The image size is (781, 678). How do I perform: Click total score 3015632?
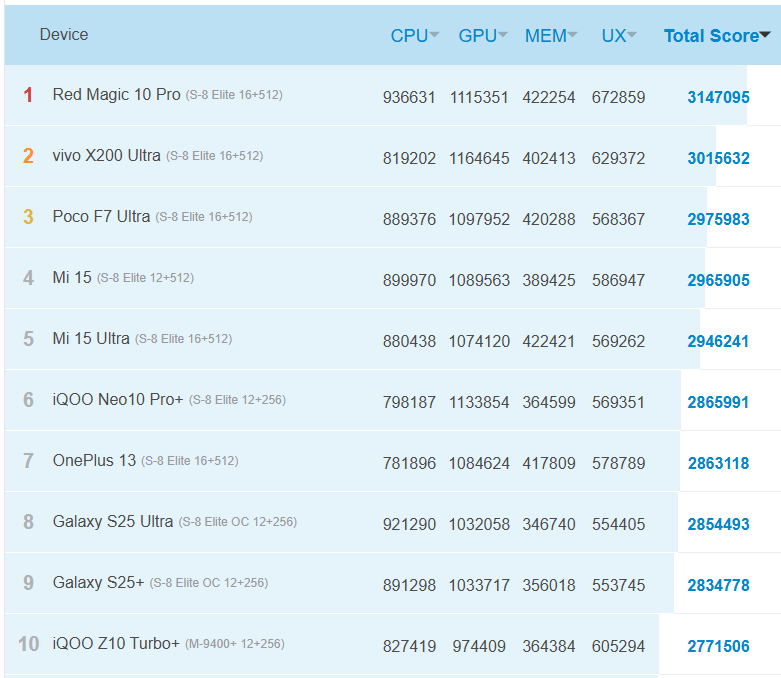(718, 158)
